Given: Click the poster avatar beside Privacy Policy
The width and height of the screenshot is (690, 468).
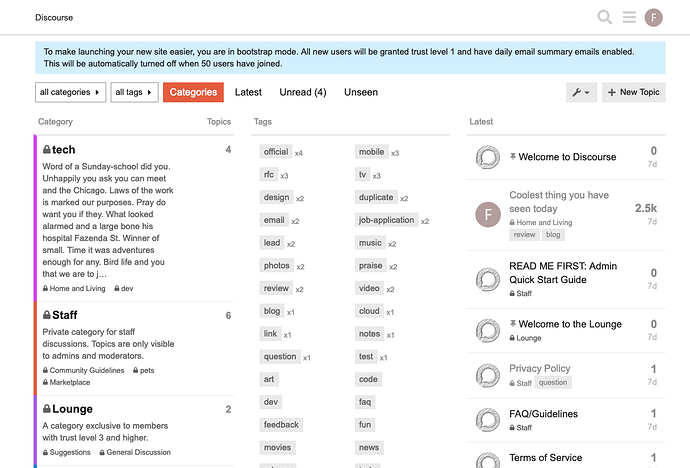Looking at the screenshot, I should point(488,376).
